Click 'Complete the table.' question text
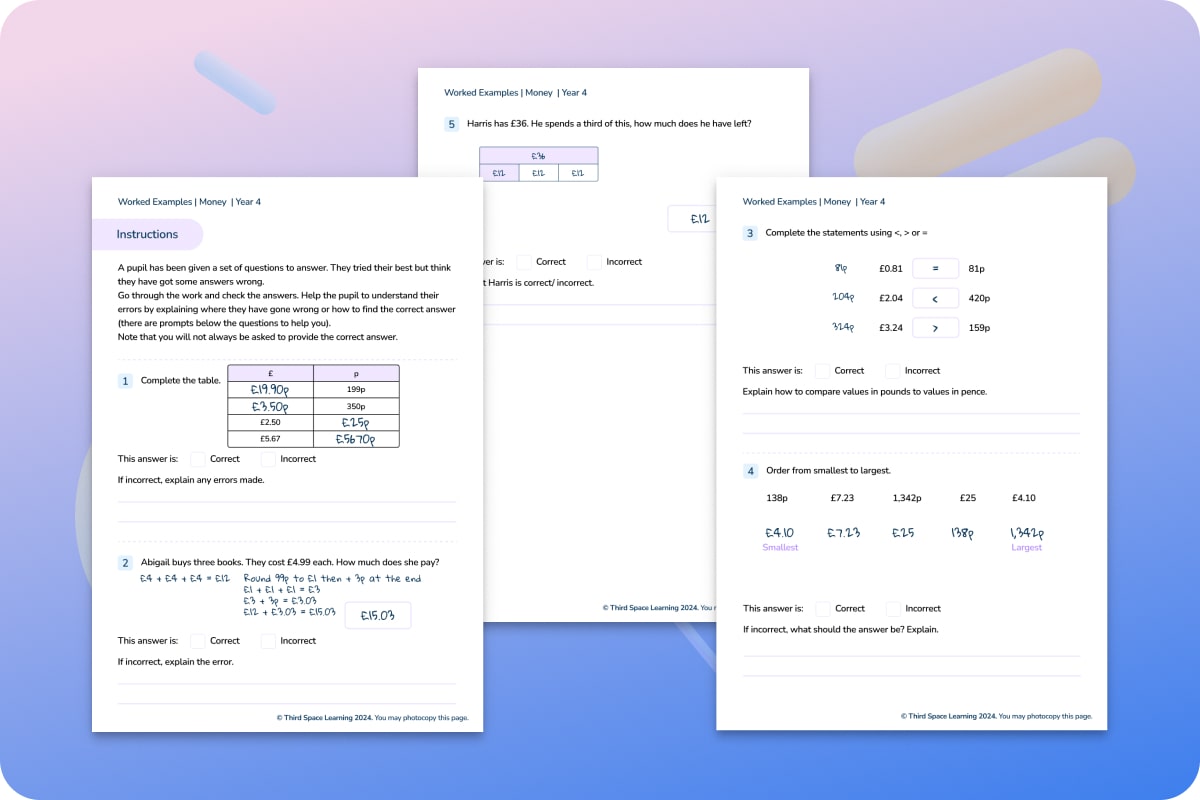This screenshot has height=800, width=1200. pos(181,381)
